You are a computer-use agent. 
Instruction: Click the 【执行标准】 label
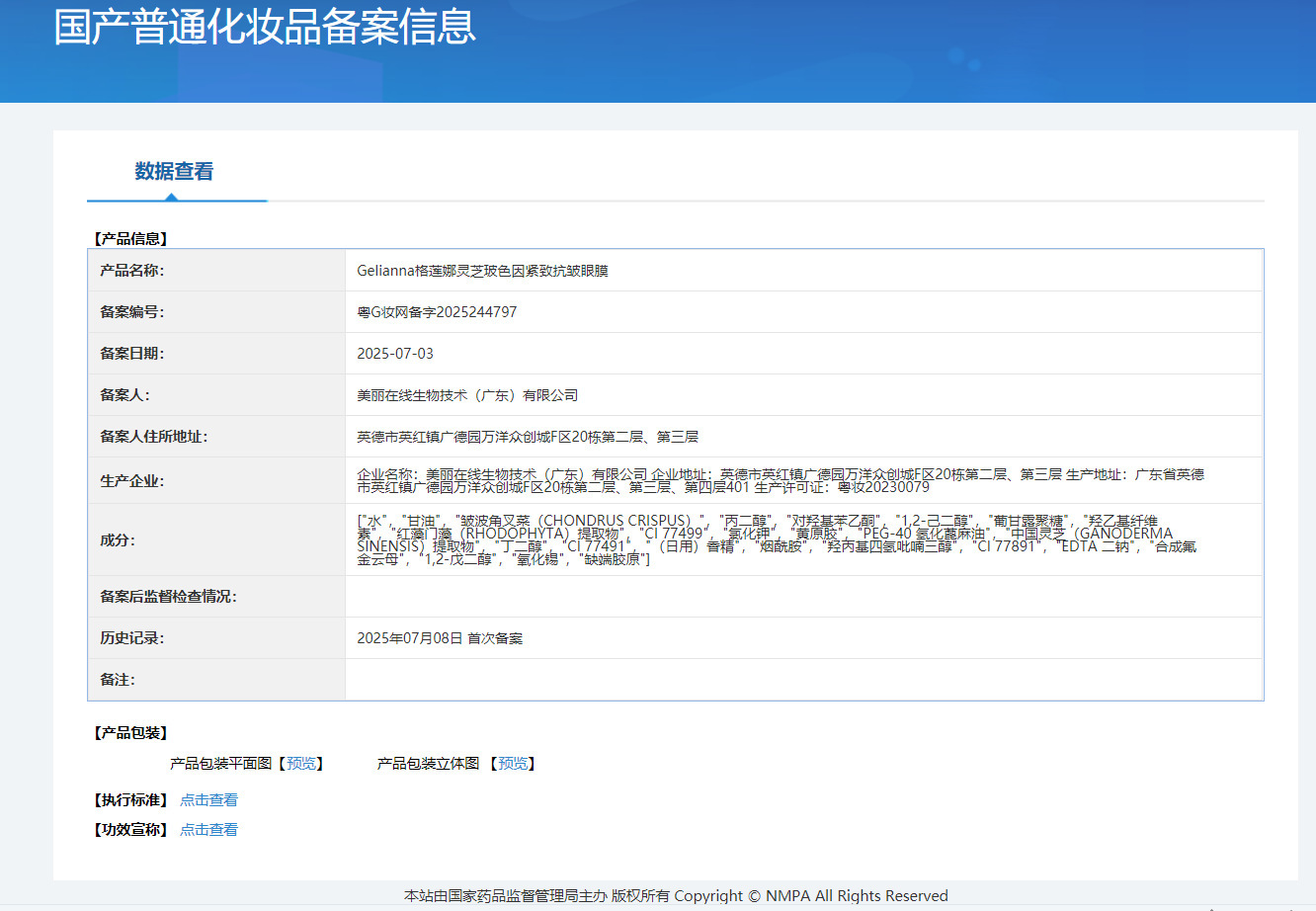131,800
